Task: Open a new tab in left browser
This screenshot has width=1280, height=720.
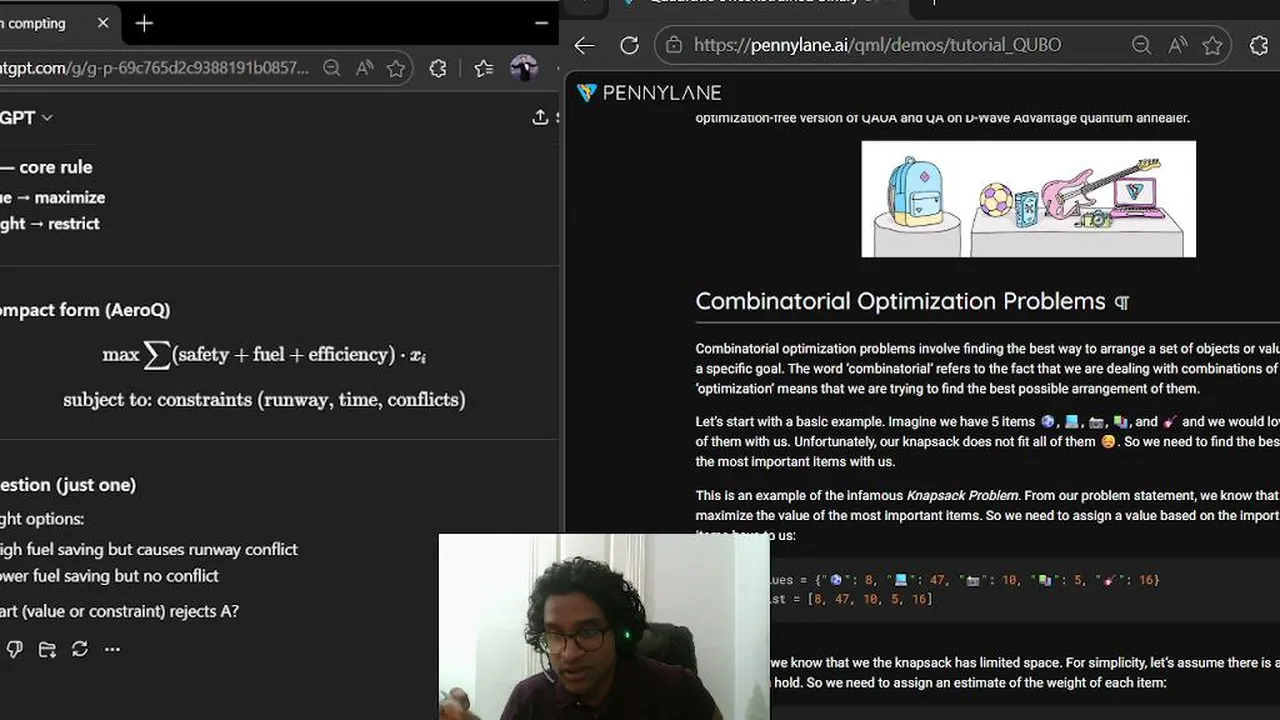Action: 144,23
